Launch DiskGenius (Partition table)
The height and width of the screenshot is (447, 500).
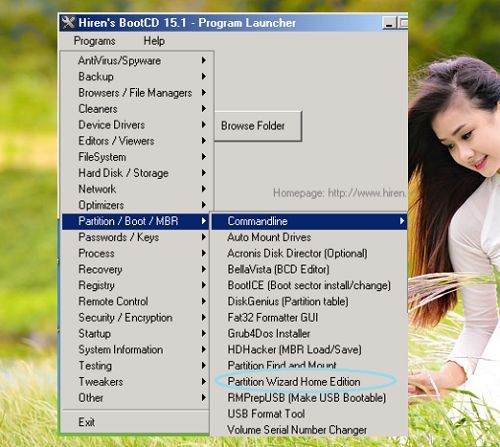point(309,301)
